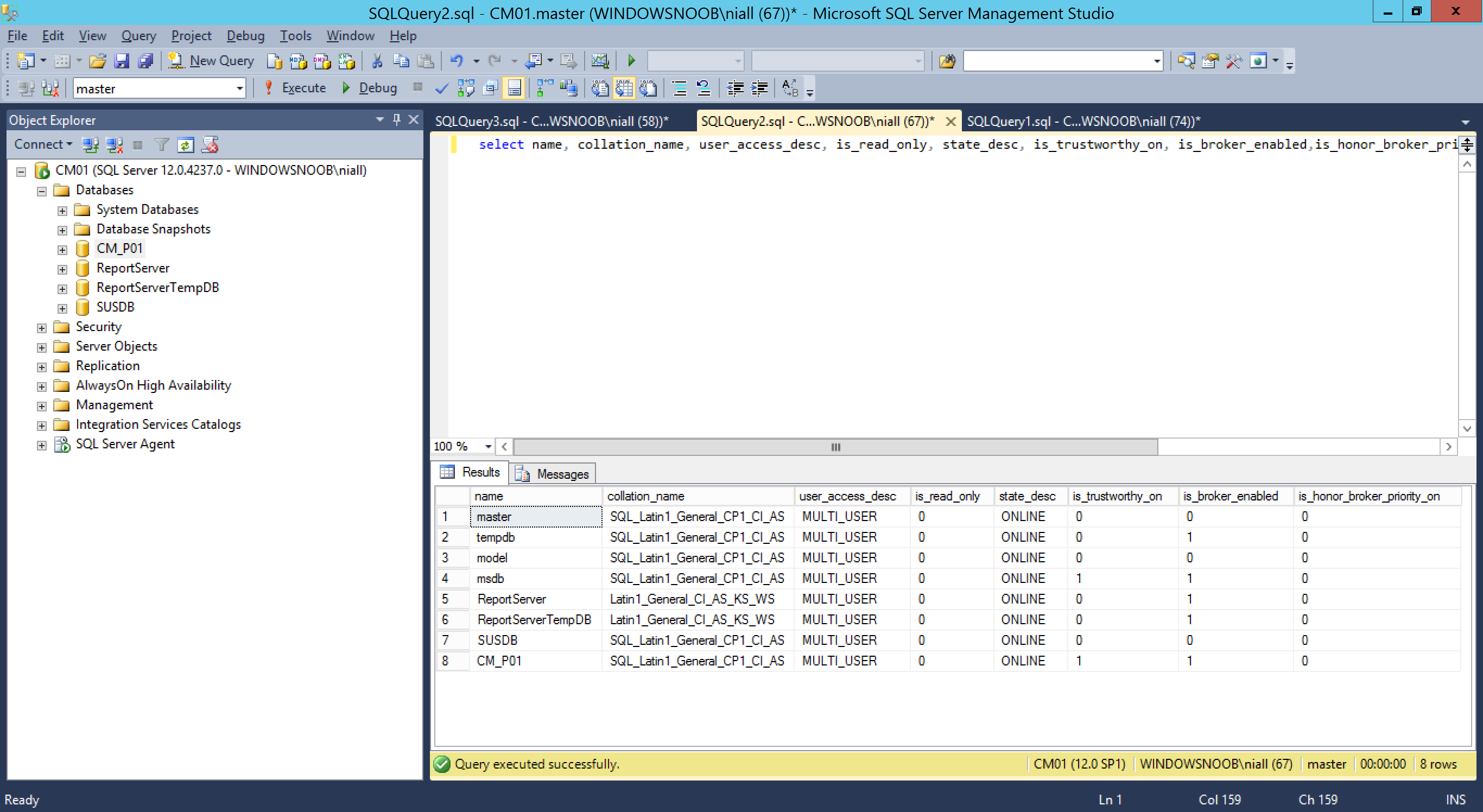1483x812 pixels.
Task: Expand the SUSDB database node
Action: point(62,308)
